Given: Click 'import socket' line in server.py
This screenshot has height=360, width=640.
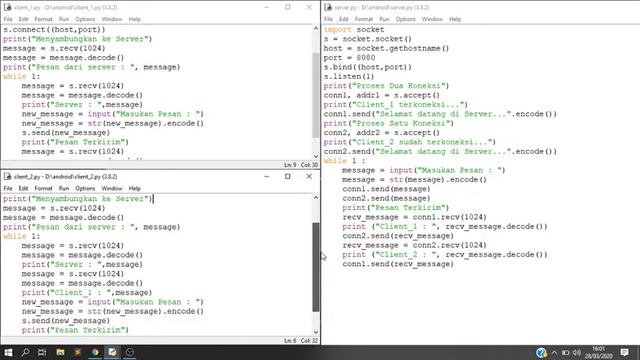Looking at the screenshot, I should tap(354, 29).
